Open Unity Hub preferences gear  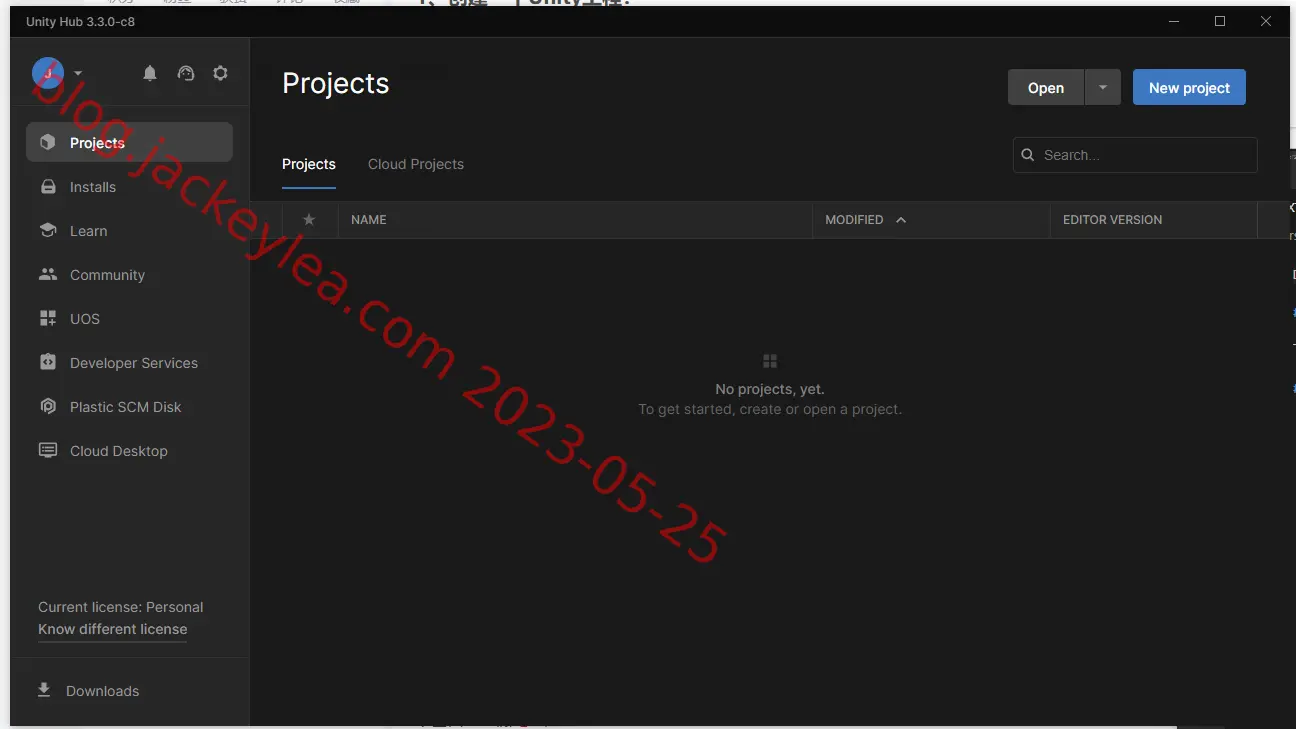(x=221, y=73)
